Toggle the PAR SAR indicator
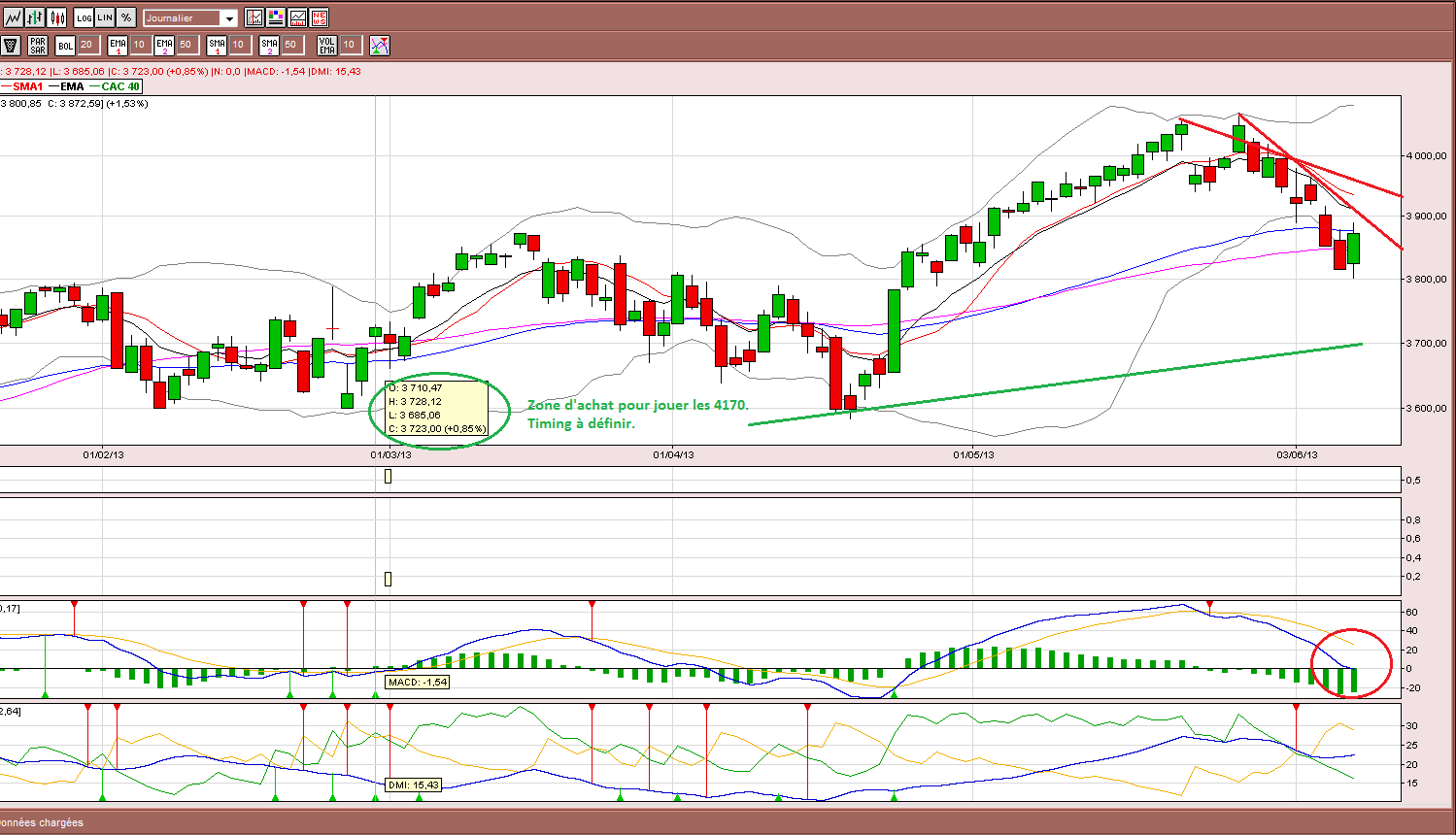The height and width of the screenshot is (835, 1456). (x=38, y=46)
